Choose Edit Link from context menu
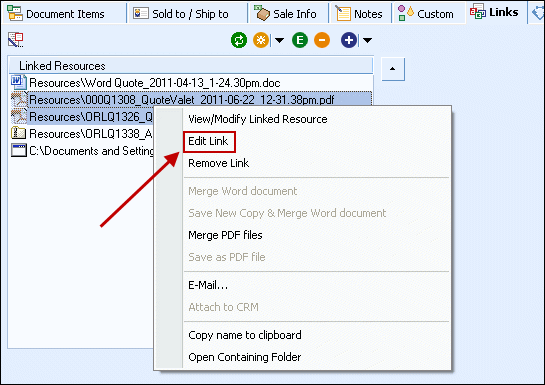This screenshot has height=385, width=545. coord(208,141)
